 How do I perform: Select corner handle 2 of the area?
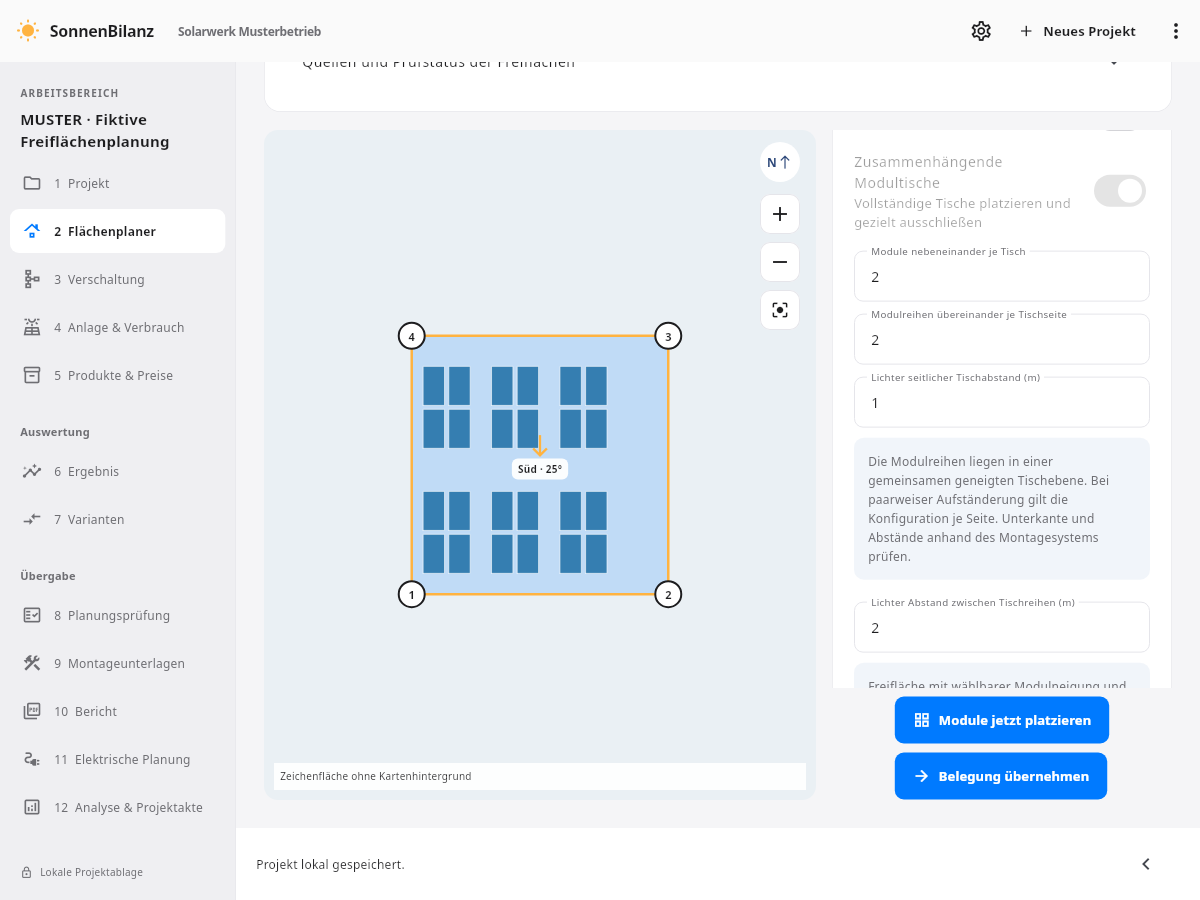[x=668, y=594]
